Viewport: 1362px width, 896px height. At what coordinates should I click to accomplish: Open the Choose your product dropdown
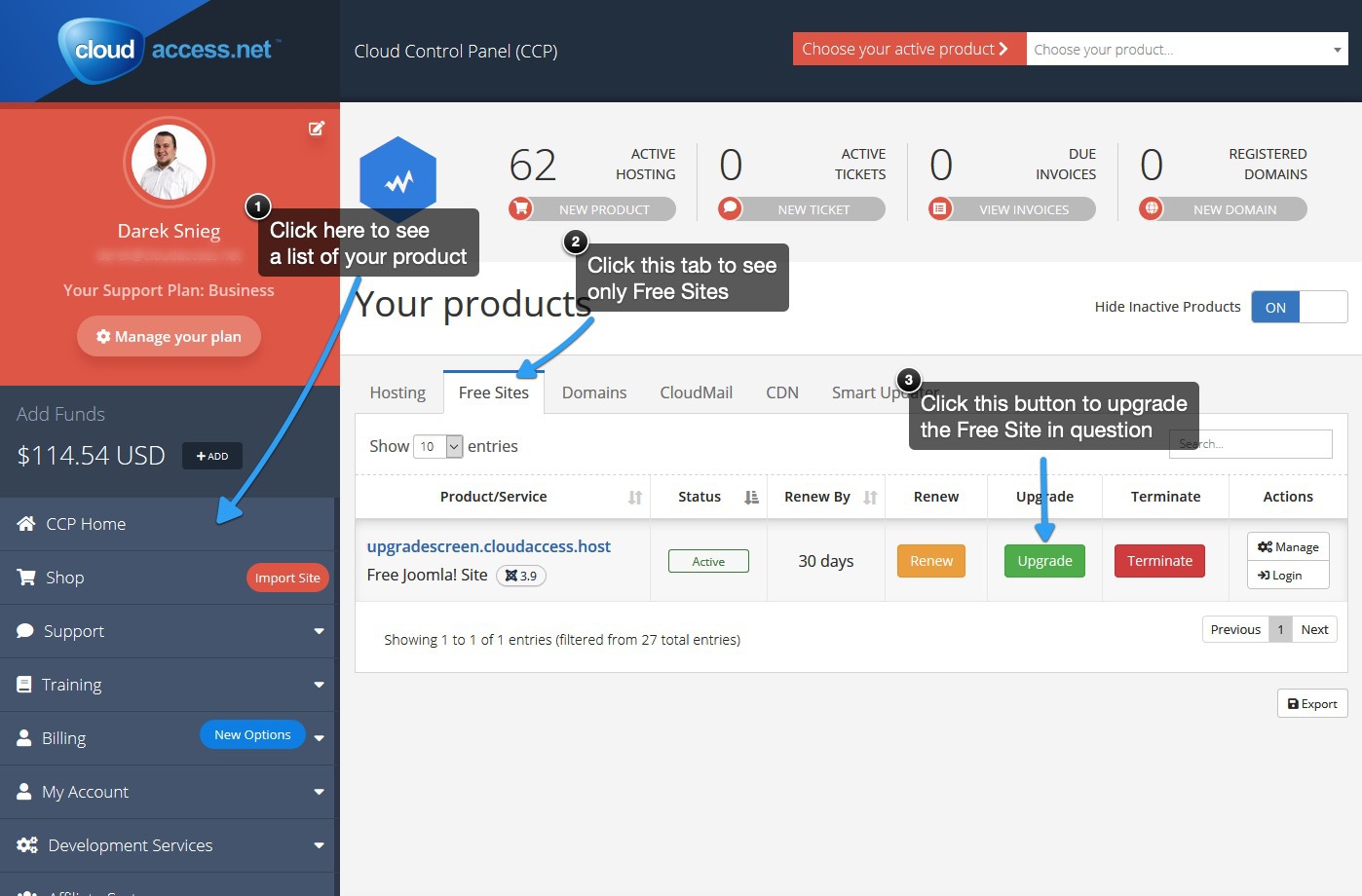point(1187,49)
